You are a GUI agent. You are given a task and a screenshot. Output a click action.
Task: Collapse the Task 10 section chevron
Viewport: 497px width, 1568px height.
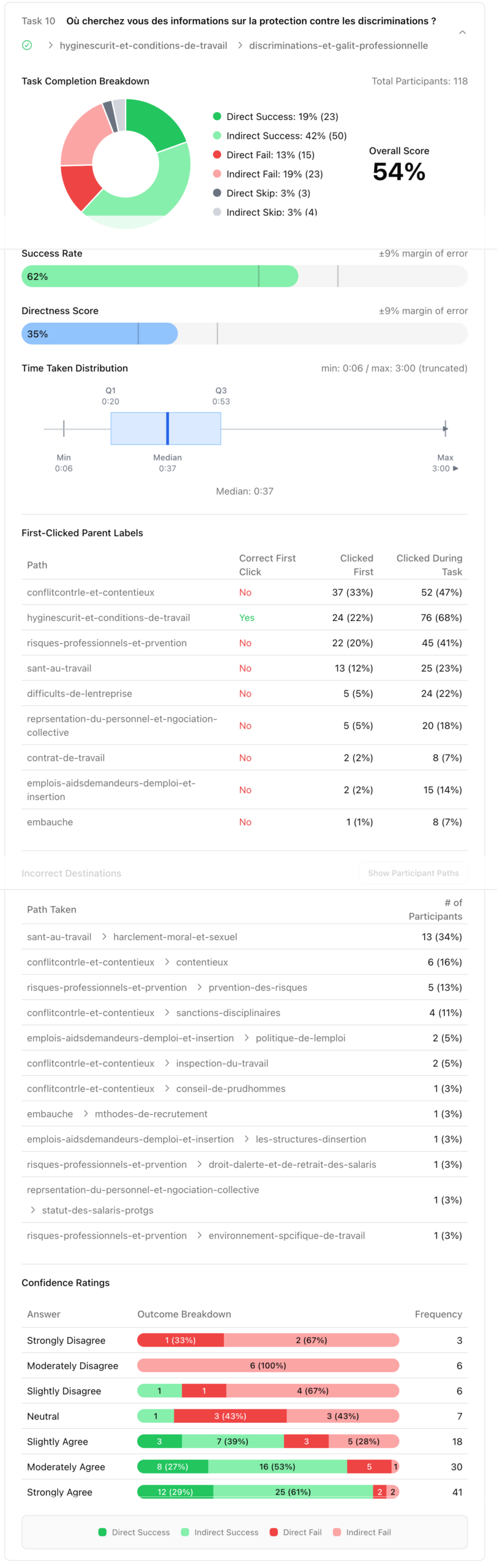pyautogui.click(x=462, y=32)
